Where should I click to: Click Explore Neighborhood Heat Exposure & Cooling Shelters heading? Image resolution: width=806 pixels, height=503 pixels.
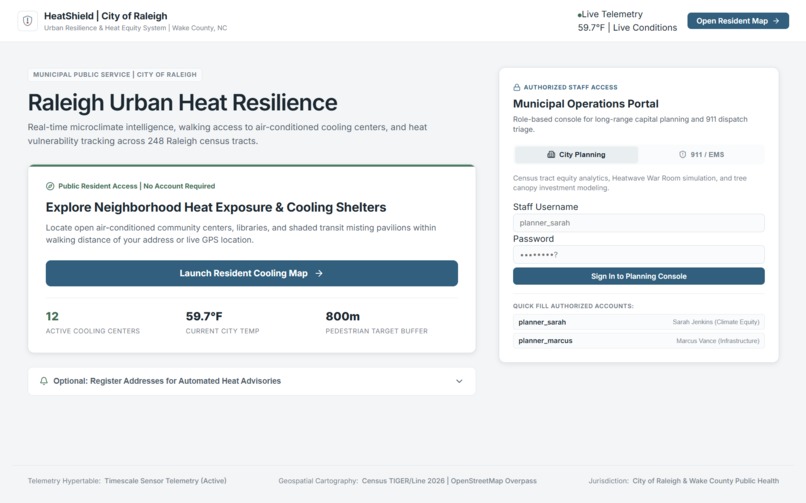216,207
